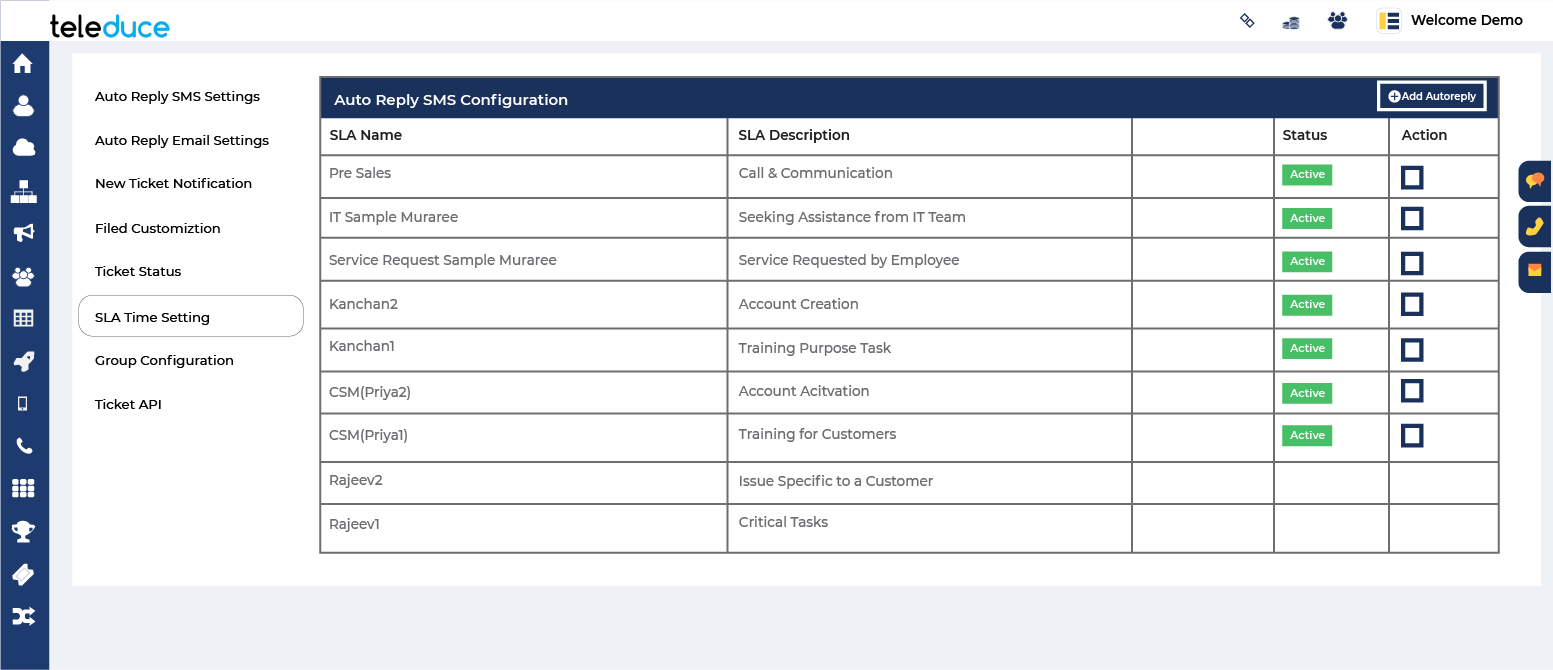Open the megaphone campaigns icon
Screen dimensions: 1553x670
point(24,232)
